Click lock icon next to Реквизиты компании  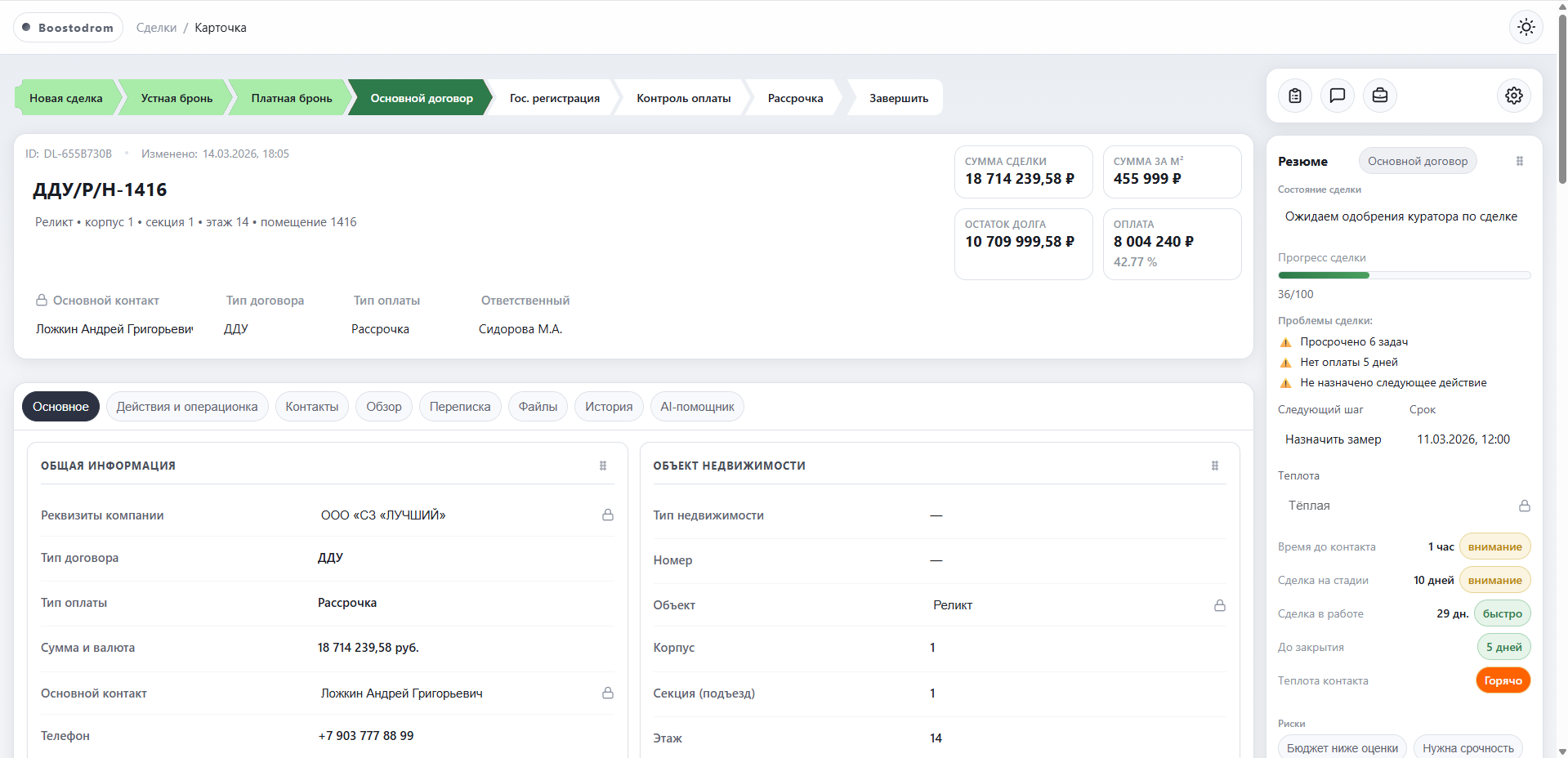click(608, 515)
